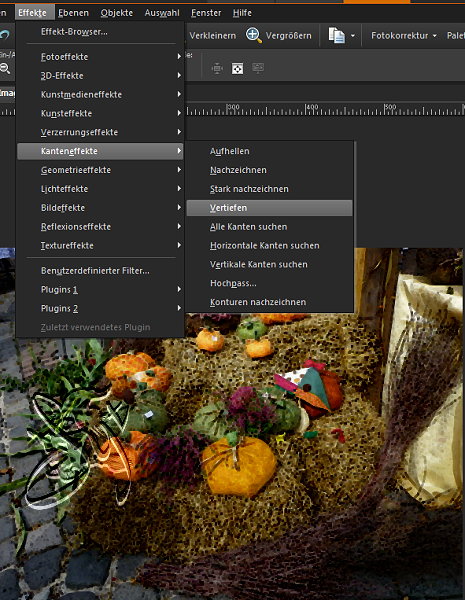
Task: Open the Ebenen menu
Action: click(x=73, y=13)
